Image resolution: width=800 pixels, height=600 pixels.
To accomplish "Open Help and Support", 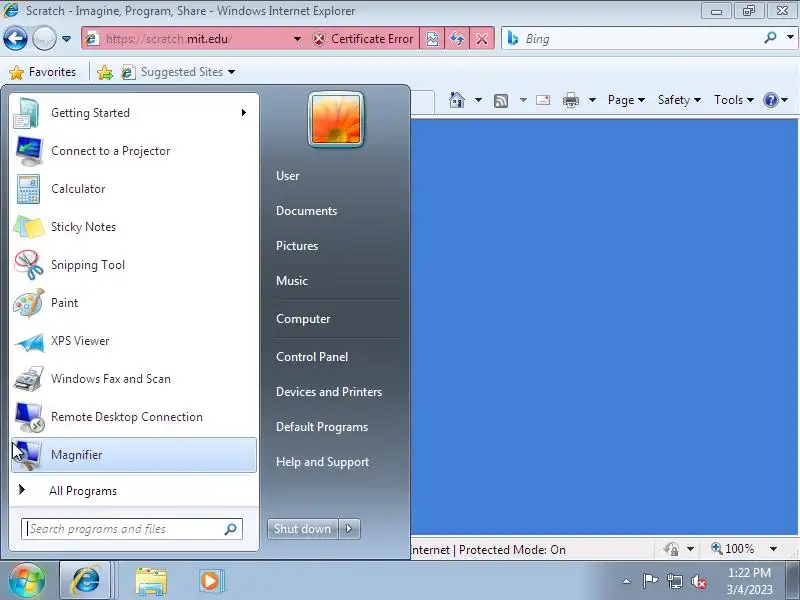I will click(x=322, y=462).
